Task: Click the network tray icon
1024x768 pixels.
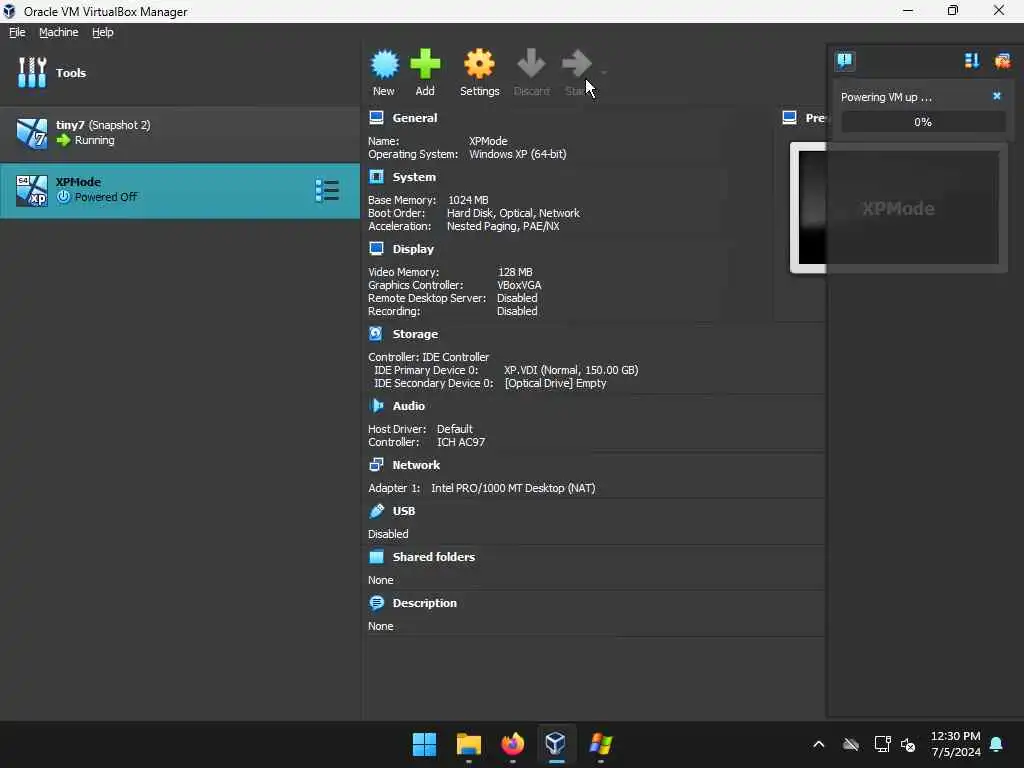Action: pyautogui.click(x=882, y=744)
